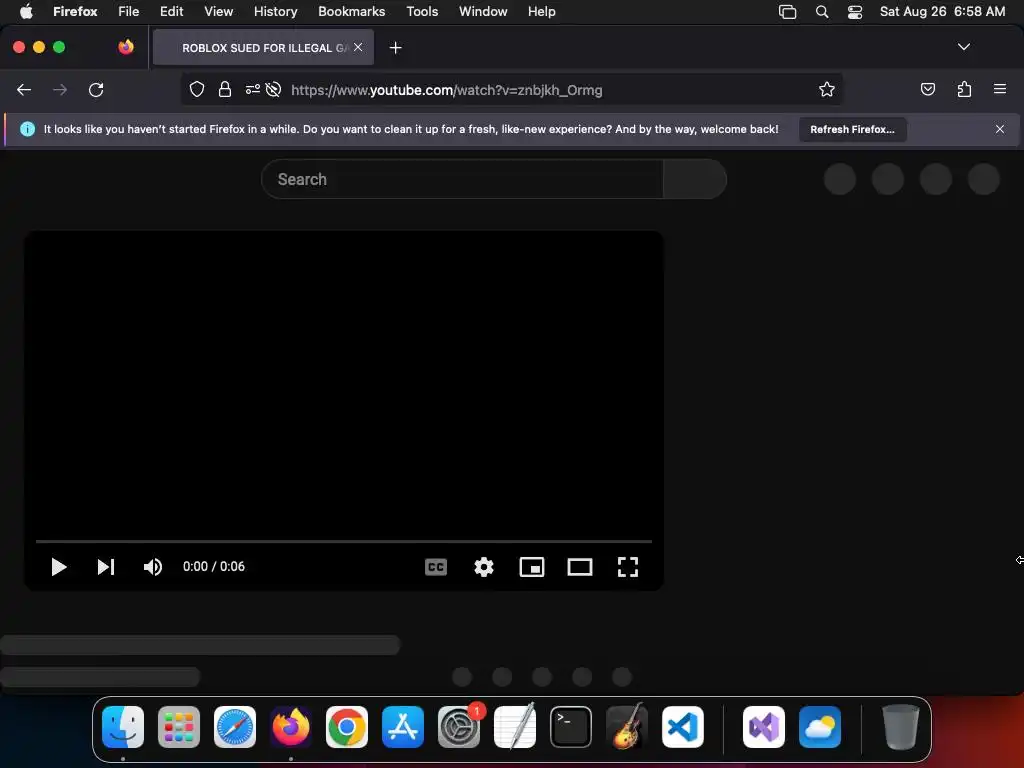Open the Tools menu
This screenshot has width=1024, height=768.
422,11
